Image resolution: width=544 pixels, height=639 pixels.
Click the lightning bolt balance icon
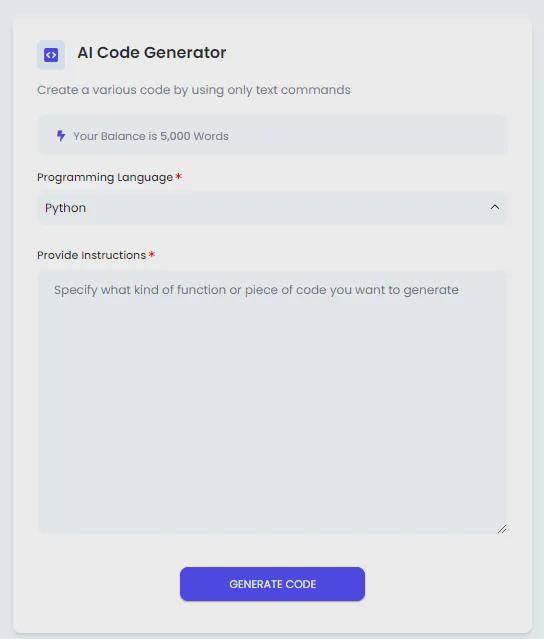(61, 136)
